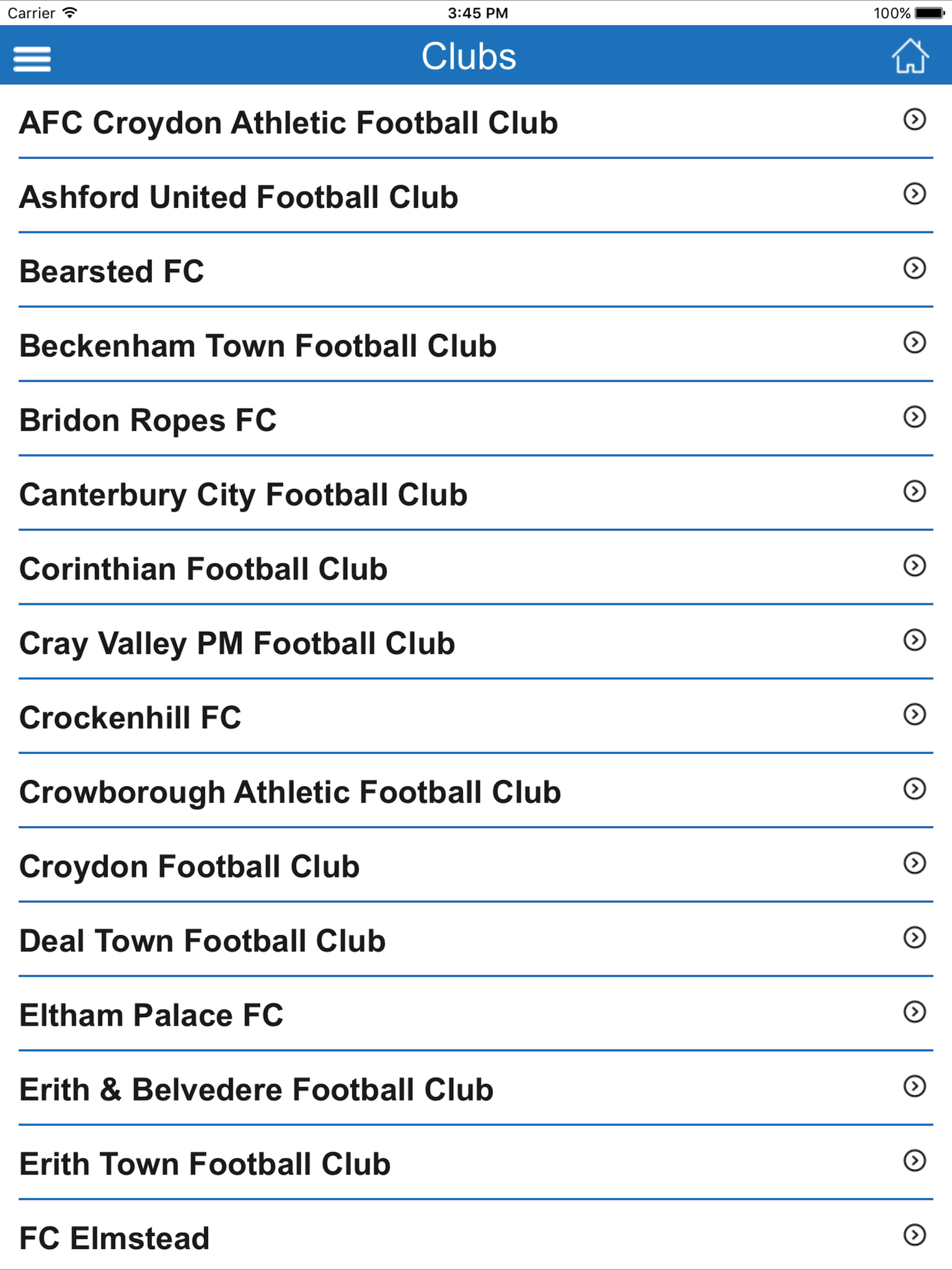The width and height of the screenshot is (952, 1270).
Task: Tap the home icon in header
Action: pyautogui.click(x=910, y=56)
